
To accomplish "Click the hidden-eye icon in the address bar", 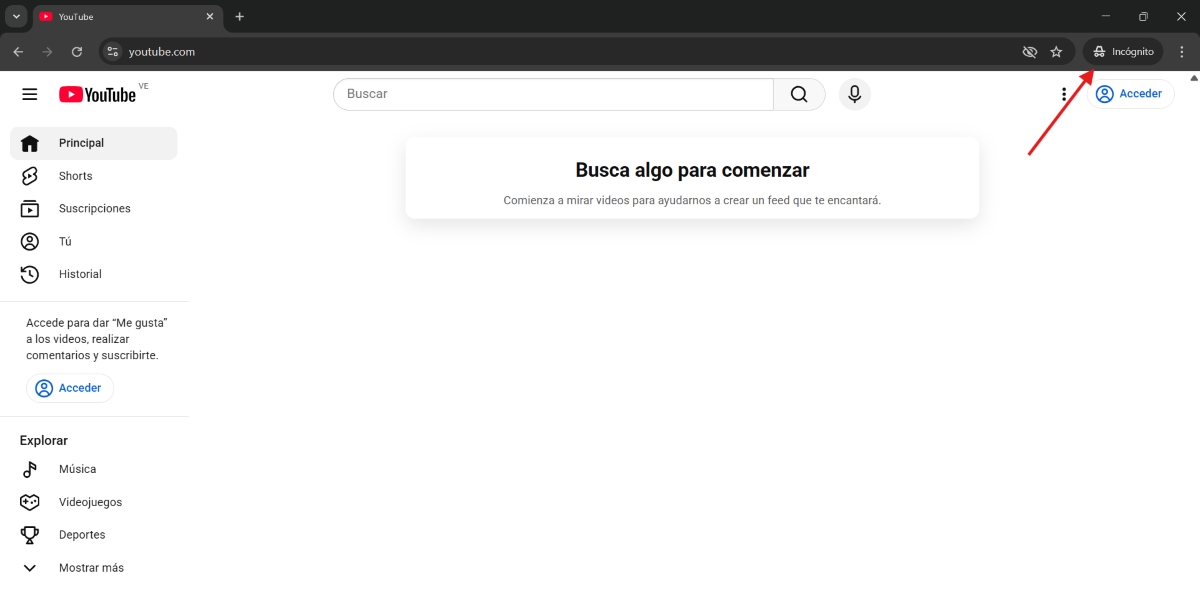I will click(x=1029, y=51).
